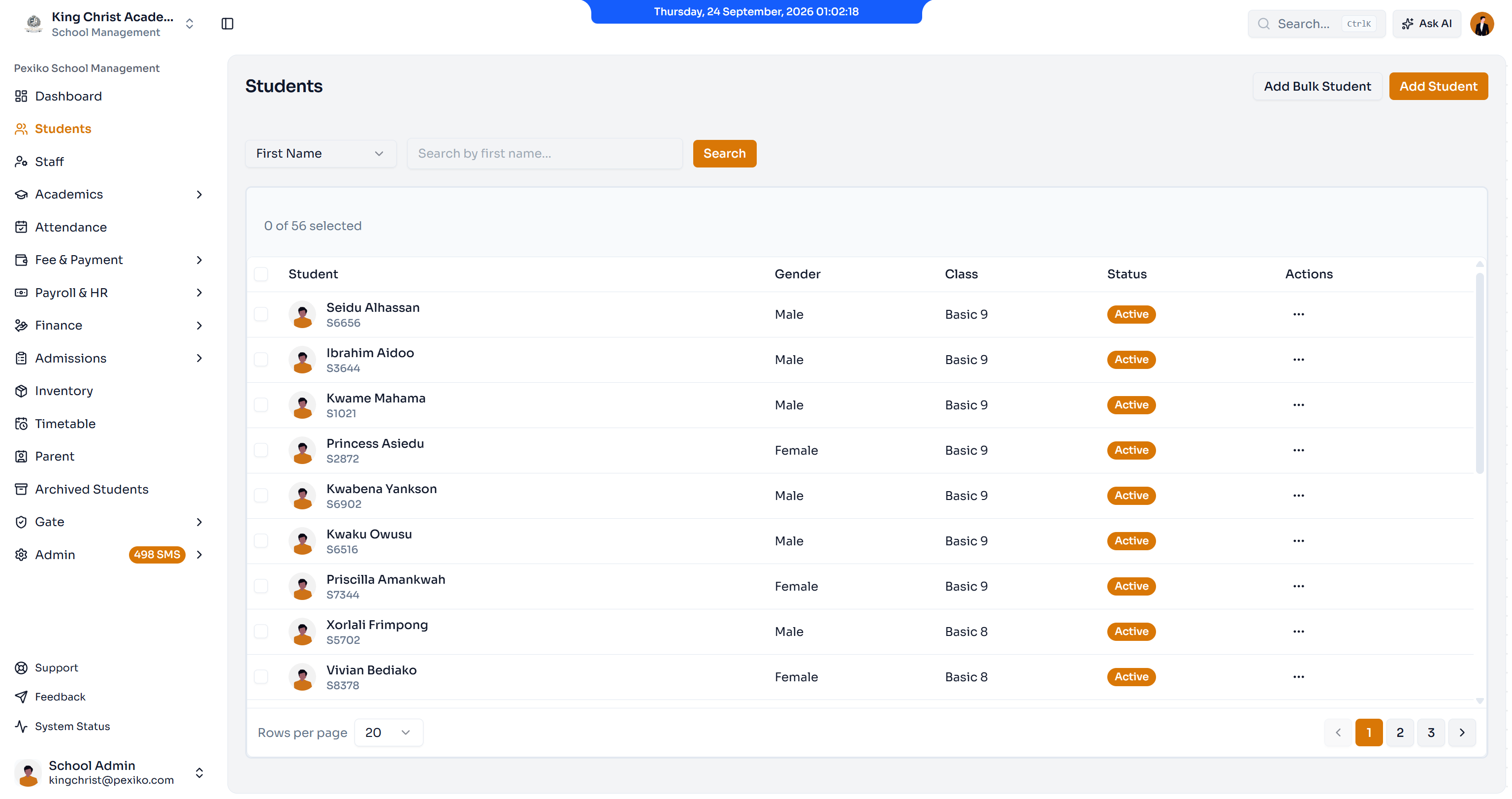Expand the Admin menu
The width and height of the screenshot is (1512, 799).
tap(110, 555)
